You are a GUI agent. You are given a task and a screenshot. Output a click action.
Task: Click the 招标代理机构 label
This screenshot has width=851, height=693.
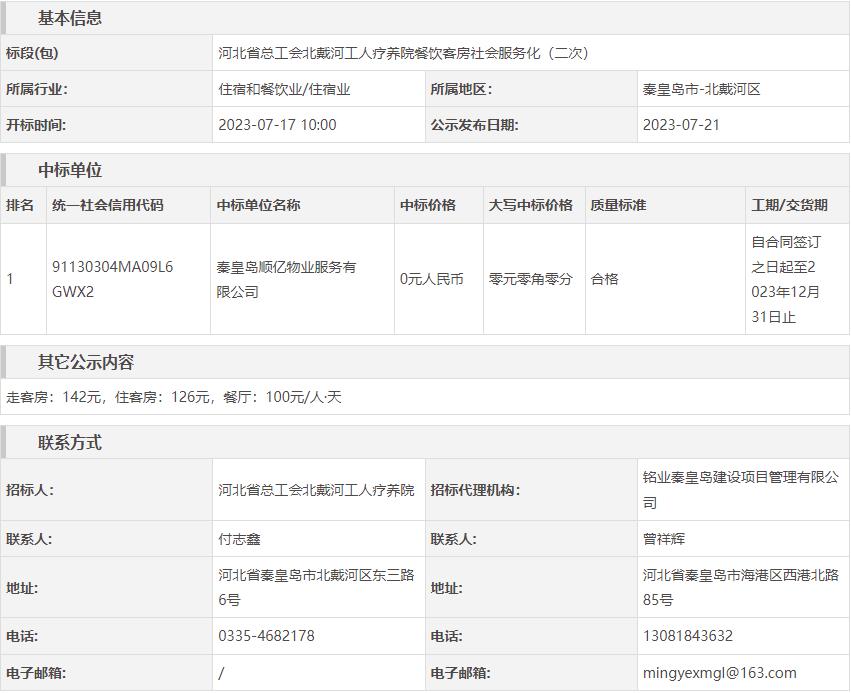coord(475,490)
